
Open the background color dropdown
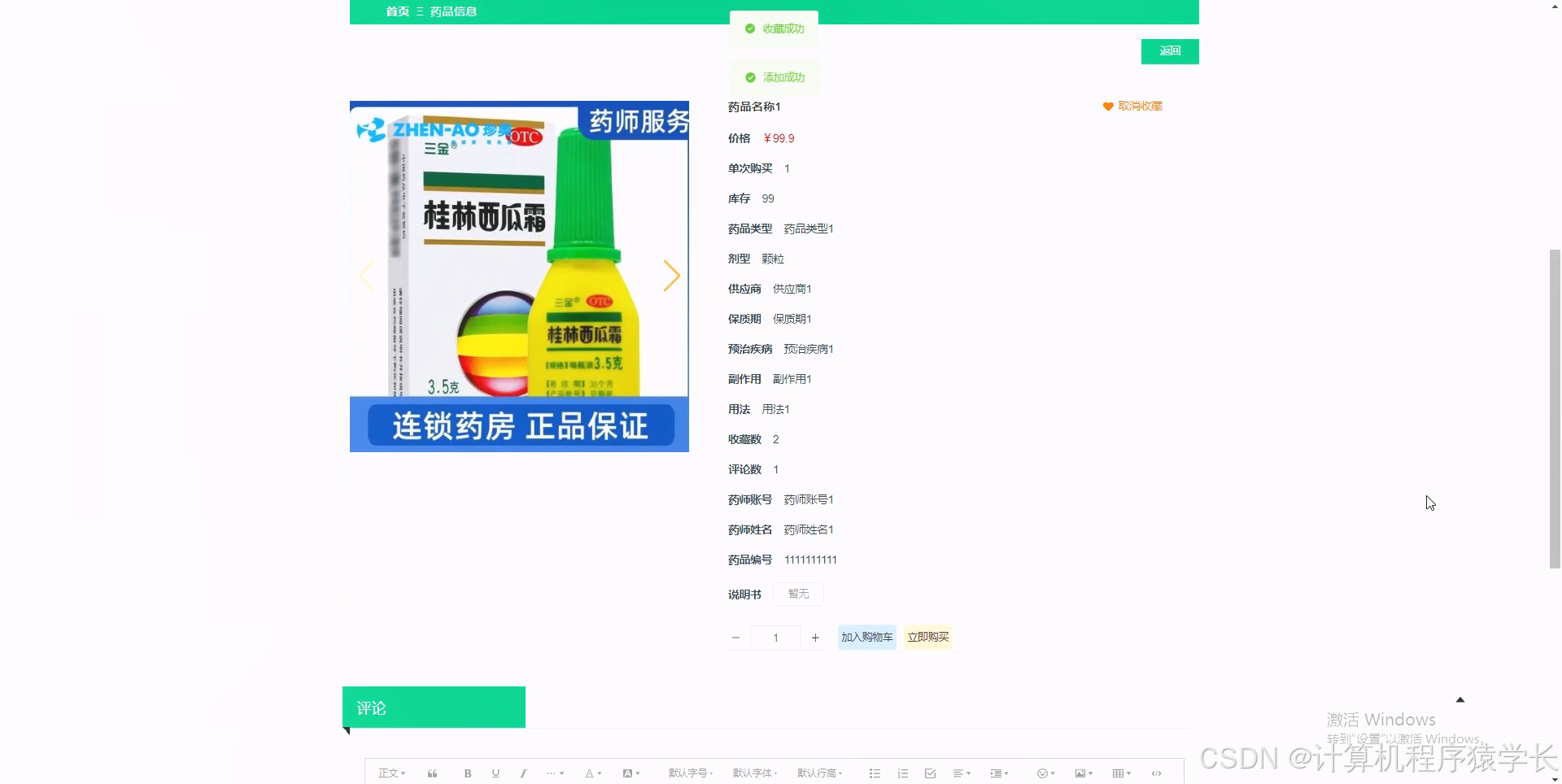pos(631,773)
